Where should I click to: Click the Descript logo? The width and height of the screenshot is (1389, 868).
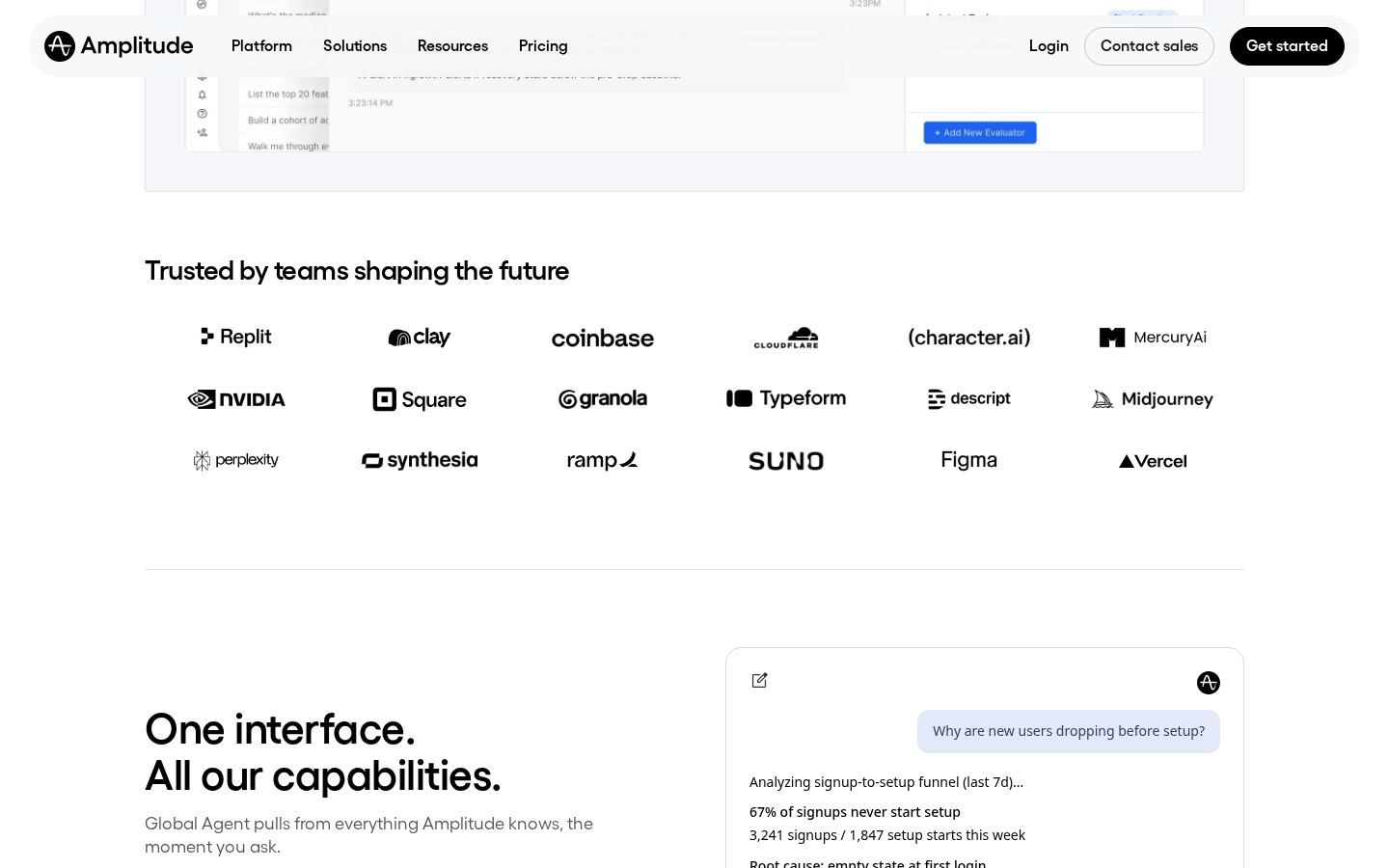pyautogui.click(x=969, y=399)
